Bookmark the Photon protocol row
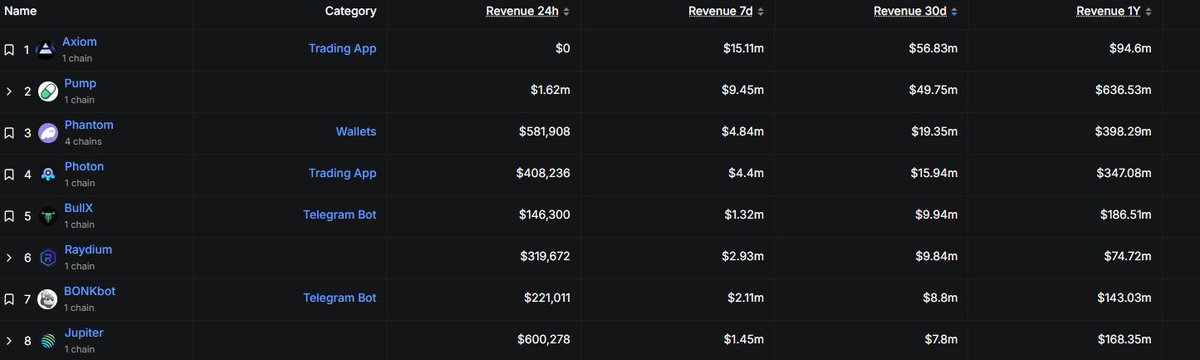Viewport: 1200px width, 360px height. point(9,174)
